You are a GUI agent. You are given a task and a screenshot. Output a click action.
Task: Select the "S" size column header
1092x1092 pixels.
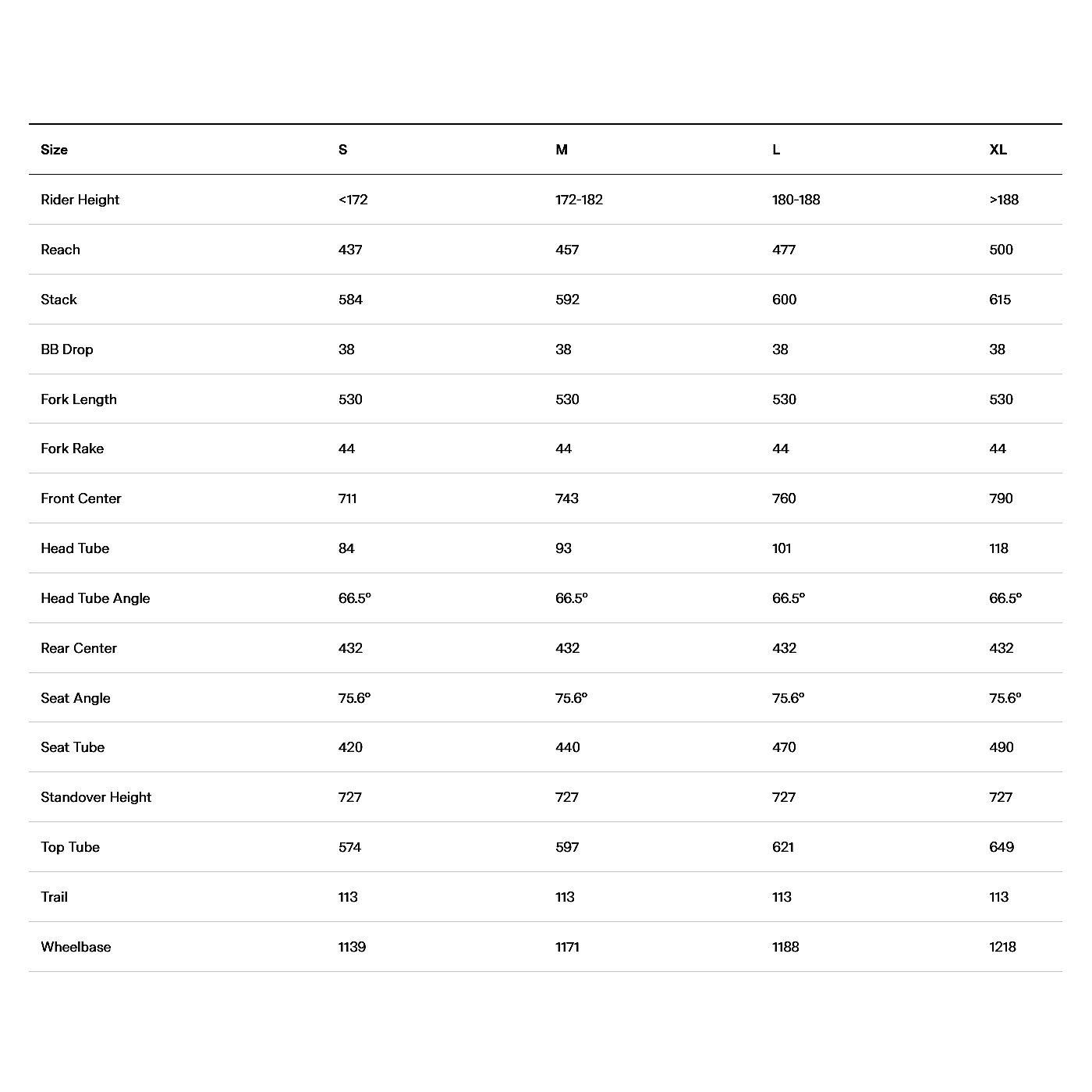(x=343, y=150)
